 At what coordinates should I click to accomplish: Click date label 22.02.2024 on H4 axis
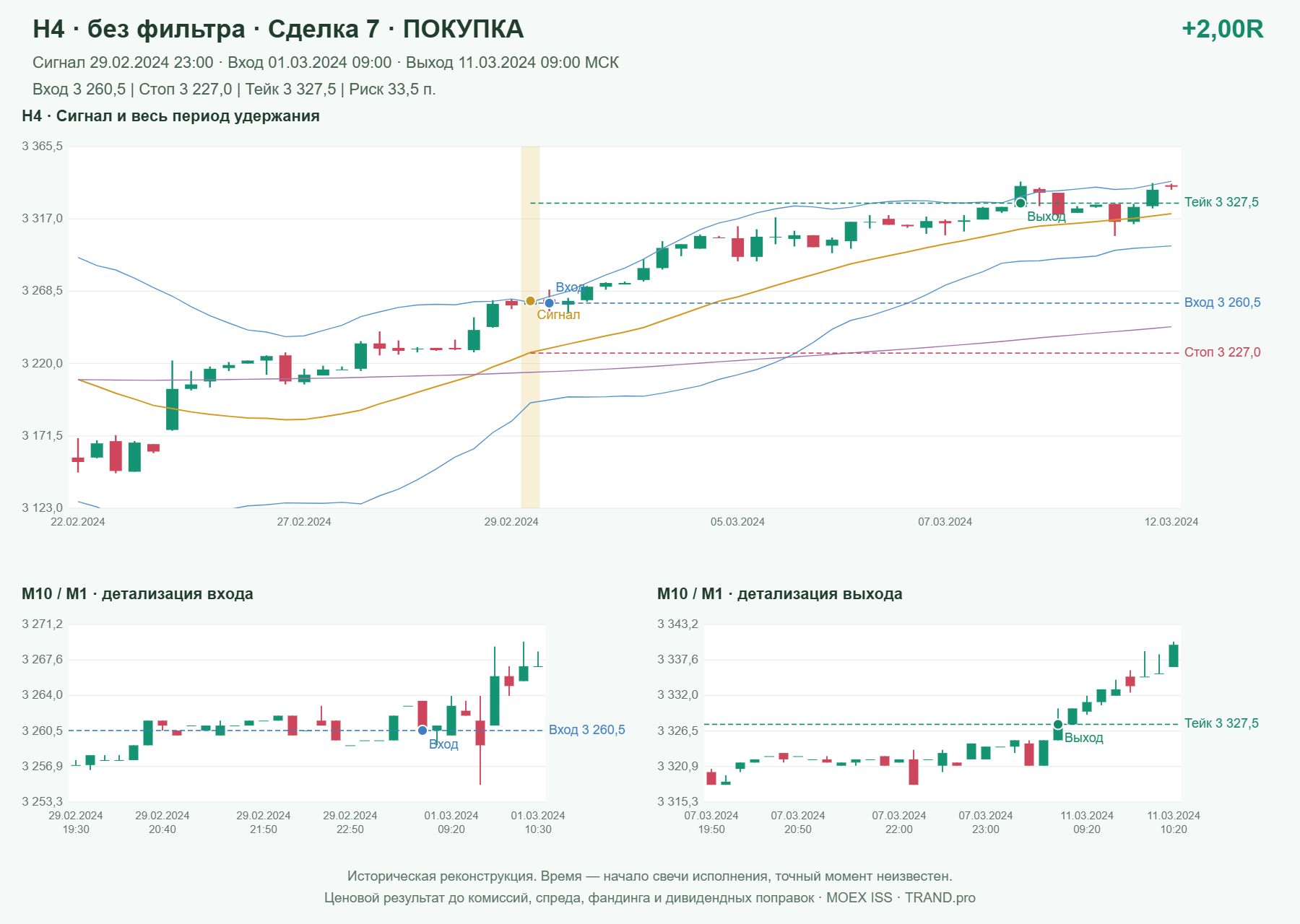78,522
